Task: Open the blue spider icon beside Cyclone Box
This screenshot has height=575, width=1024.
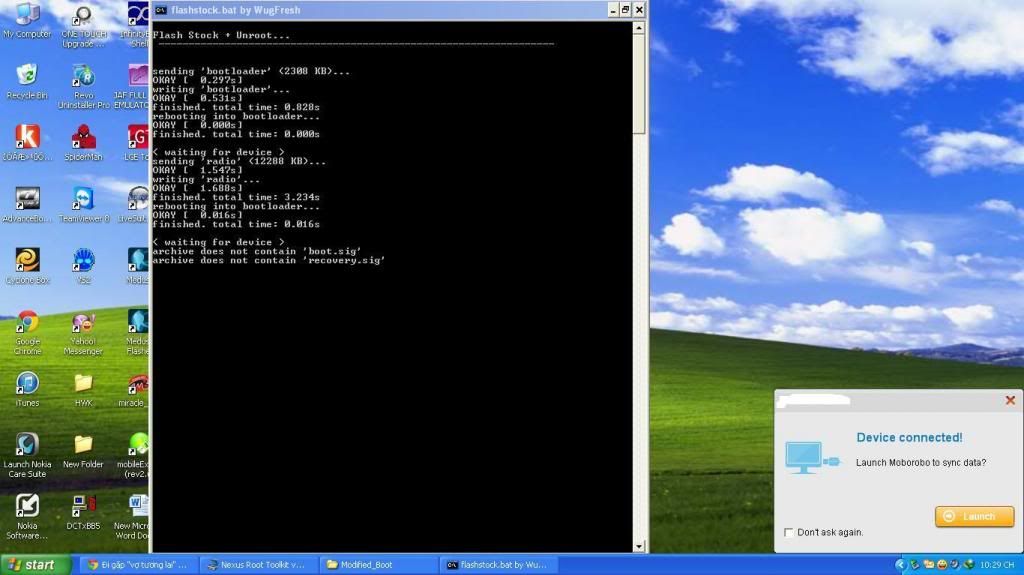Action: pyautogui.click(x=84, y=266)
